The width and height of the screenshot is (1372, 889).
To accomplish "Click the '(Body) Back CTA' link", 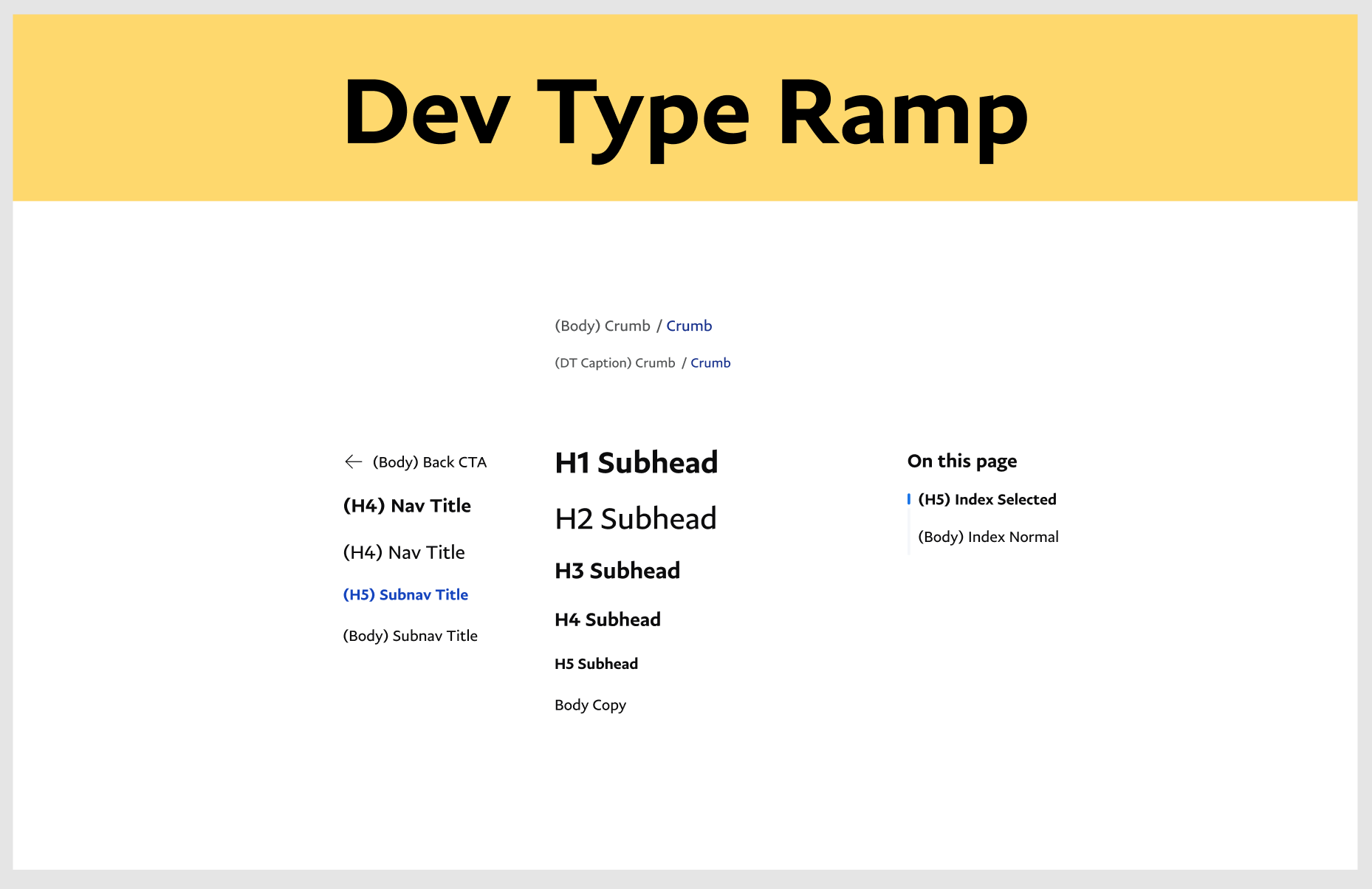I will point(429,462).
